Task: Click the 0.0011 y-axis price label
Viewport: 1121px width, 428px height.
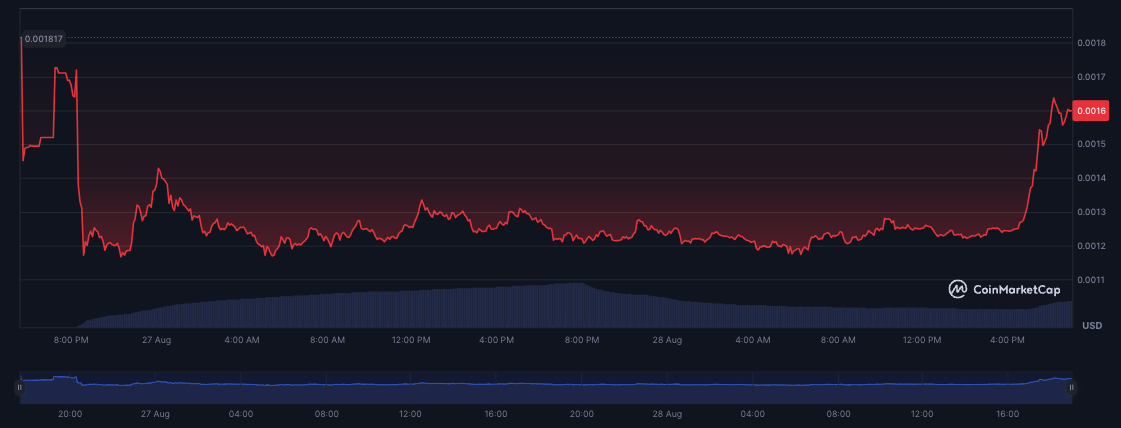Action: [x=1092, y=280]
